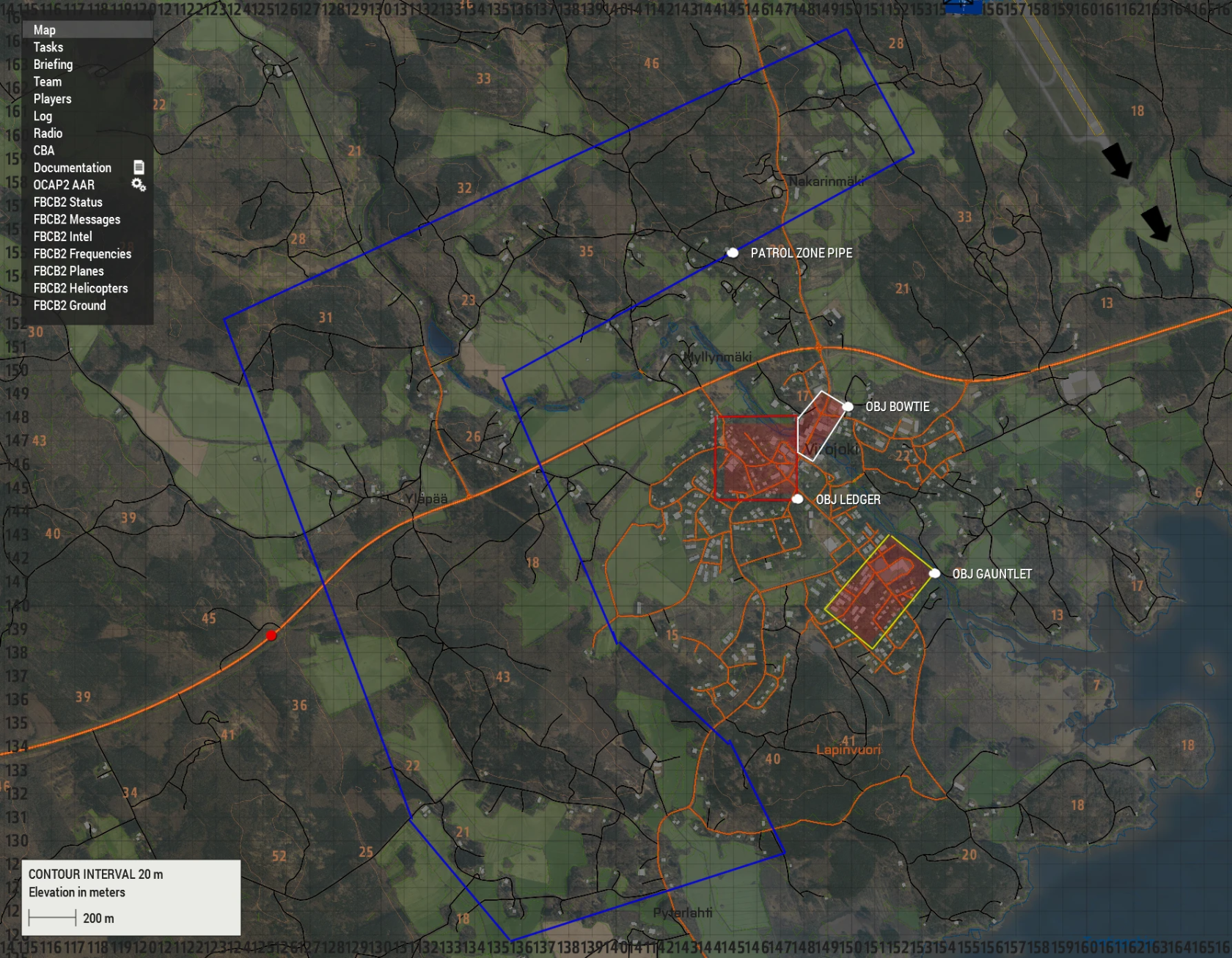Switch to the Map entry
Viewport: 1232px width, 958px height.
coord(44,30)
